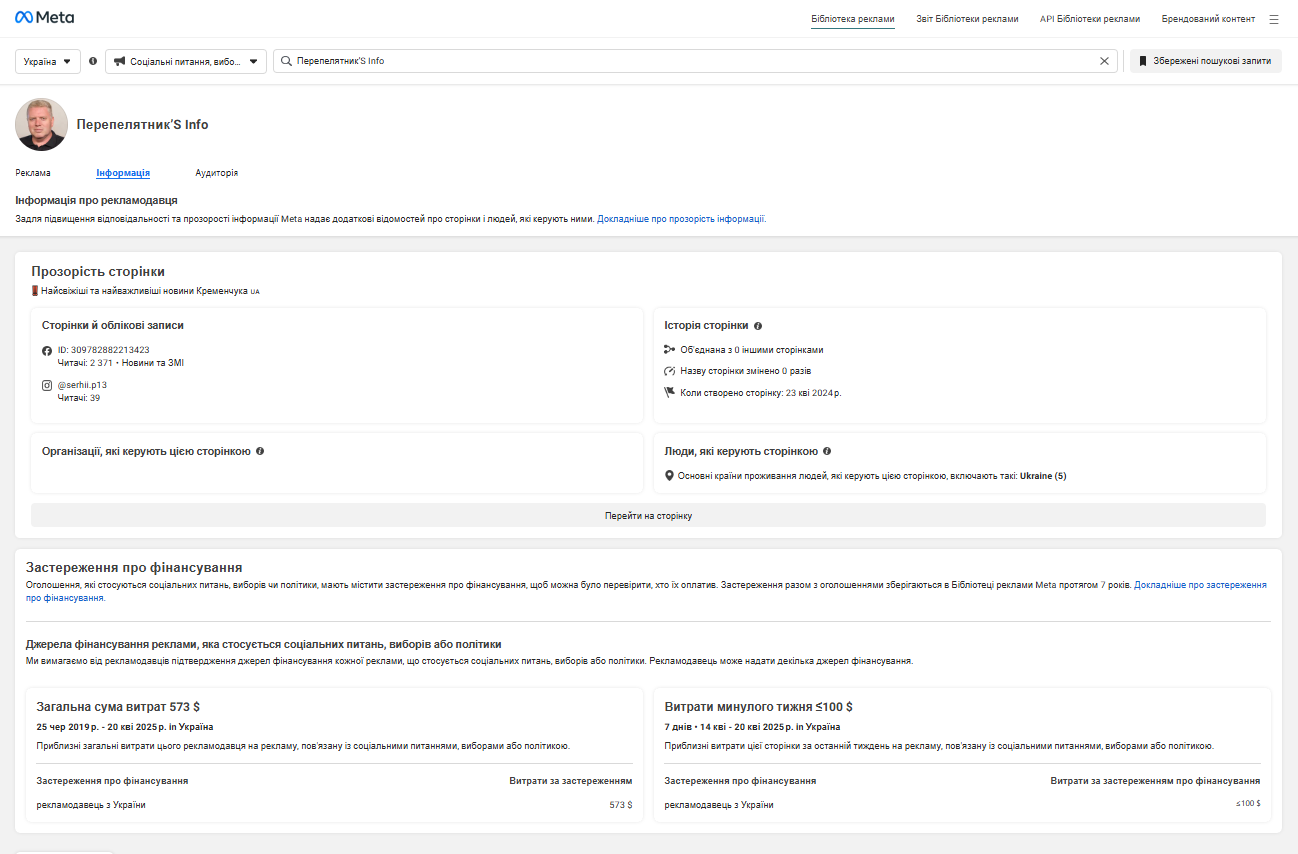Click the magnifier search icon

coord(287,61)
